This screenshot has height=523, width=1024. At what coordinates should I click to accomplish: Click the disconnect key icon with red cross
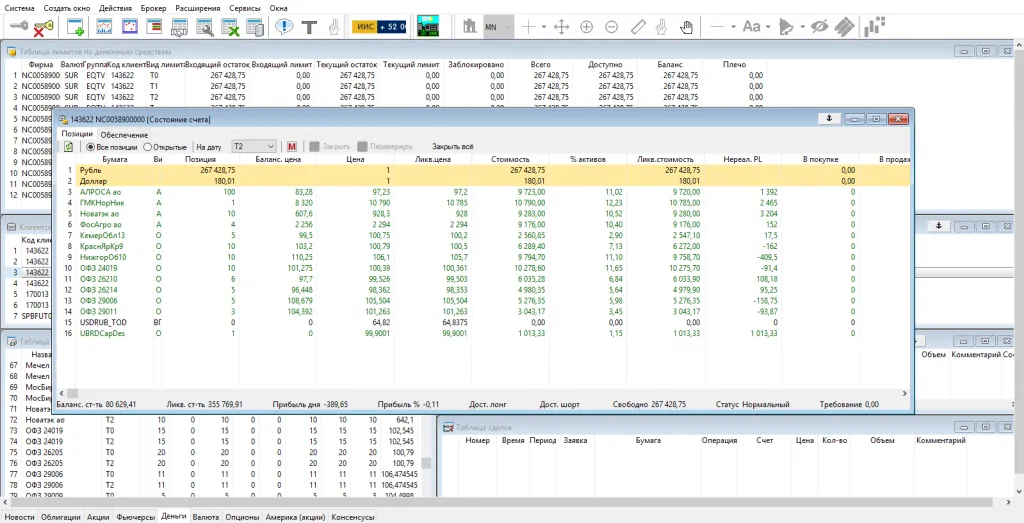43,27
